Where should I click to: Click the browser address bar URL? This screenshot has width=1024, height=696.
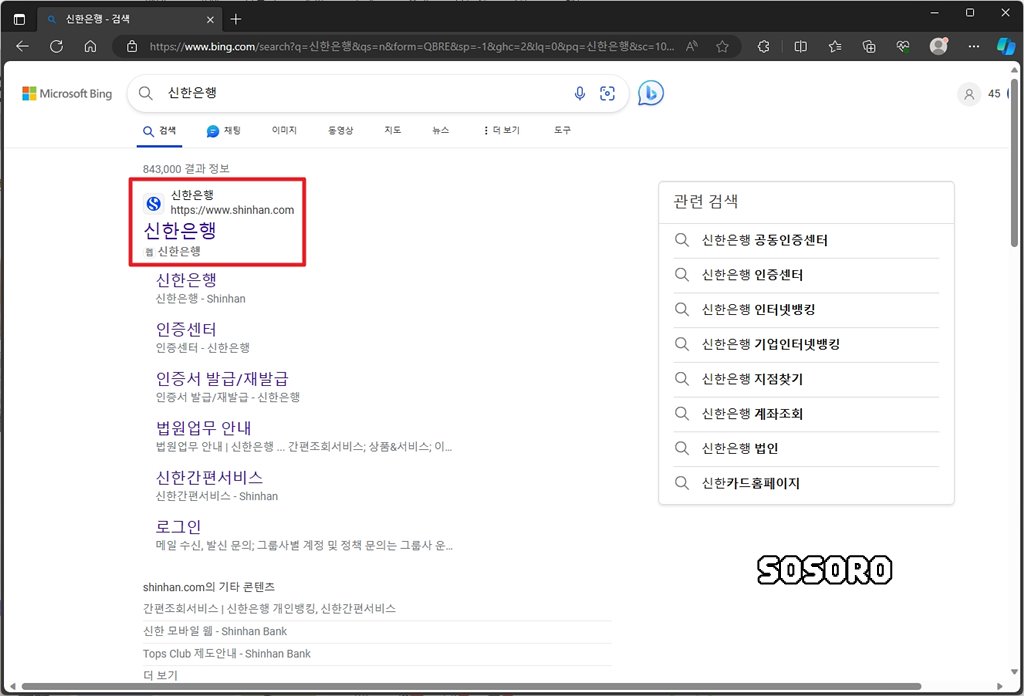click(411, 46)
